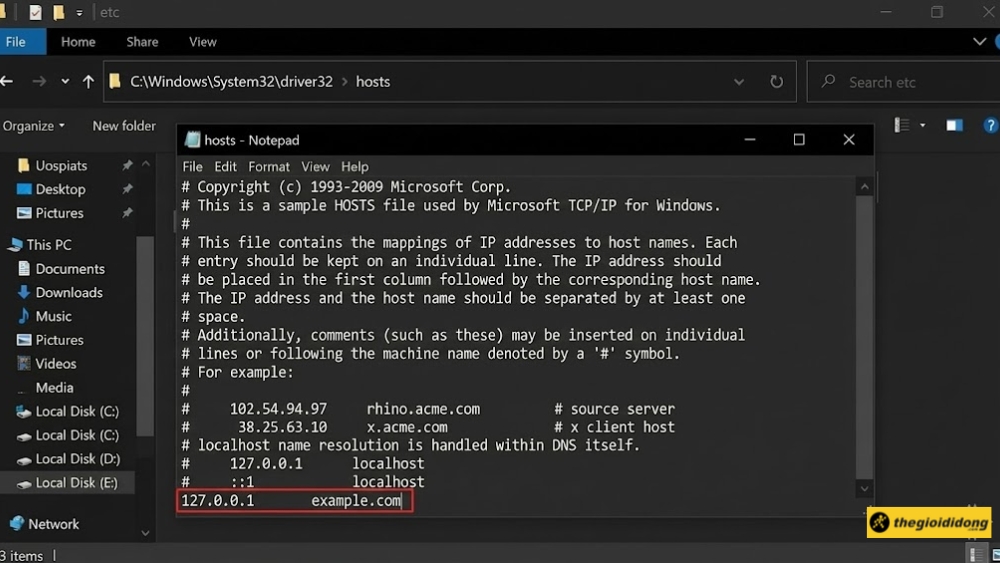This screenshot has height=563, width=1000.
Task: Select Desktop in quick access
Action: coord(60,189)
